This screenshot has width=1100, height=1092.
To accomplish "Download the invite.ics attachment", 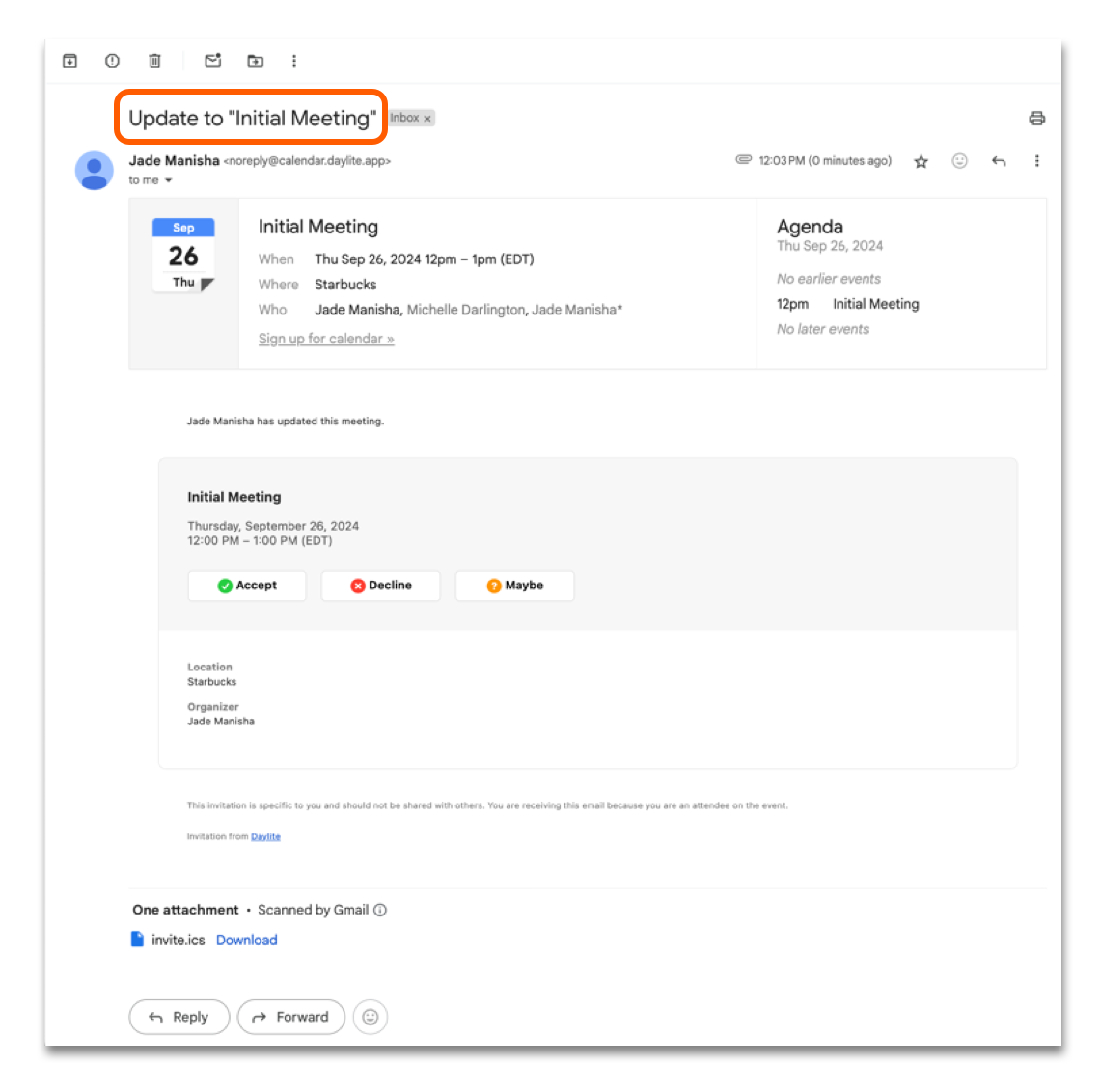I will pyautogui.click(x=246, y=940).
